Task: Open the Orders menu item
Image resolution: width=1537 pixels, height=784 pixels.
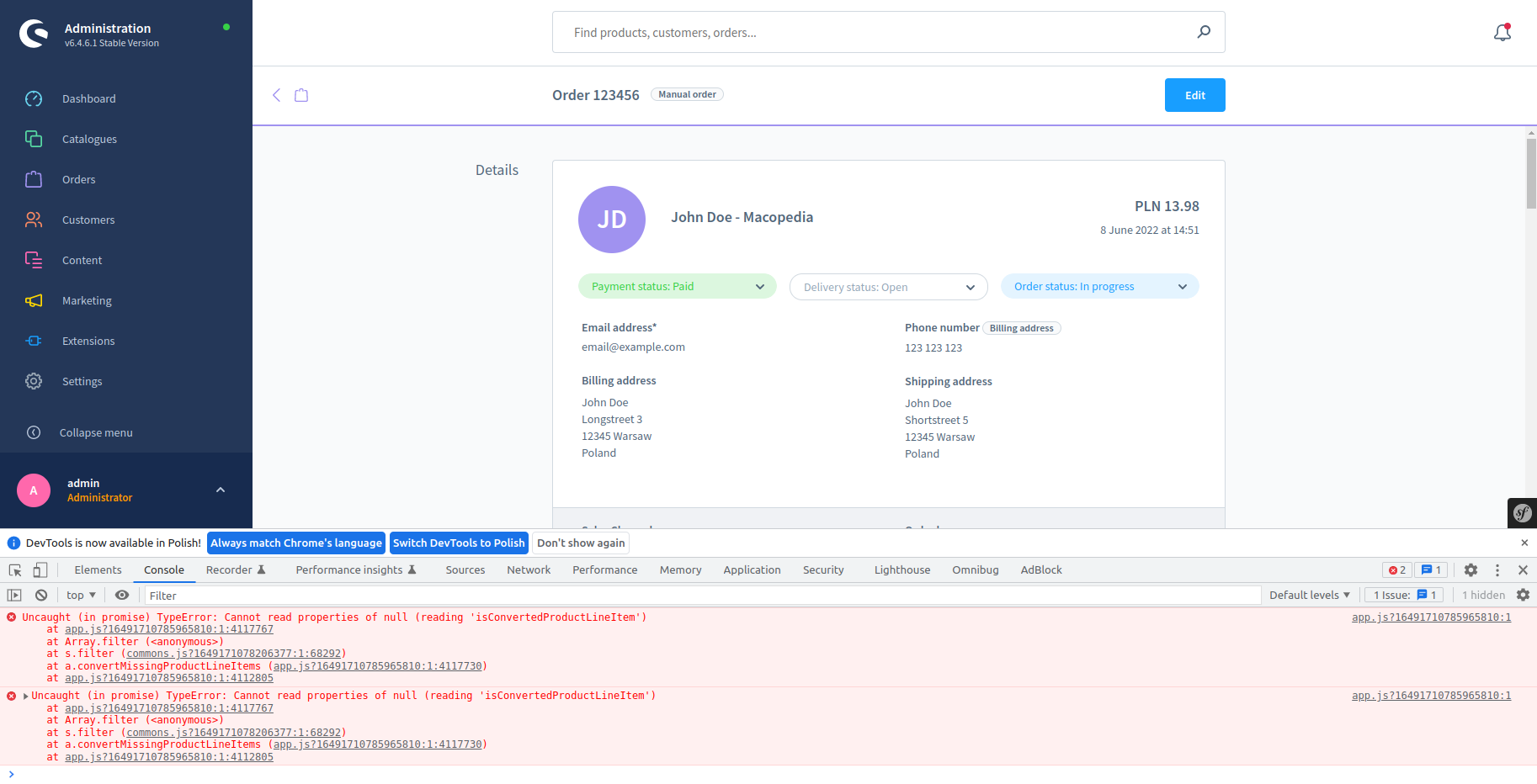Action: [x=78, y=180]
